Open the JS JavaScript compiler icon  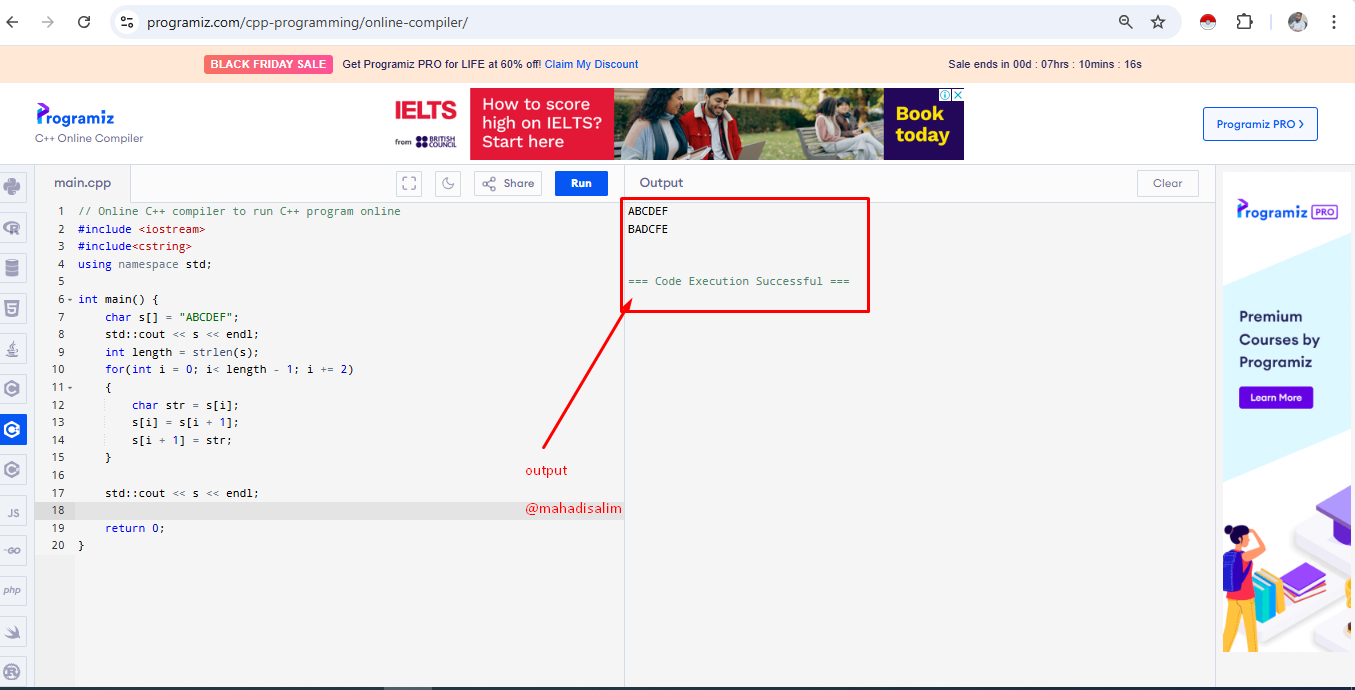coord(13,512)
